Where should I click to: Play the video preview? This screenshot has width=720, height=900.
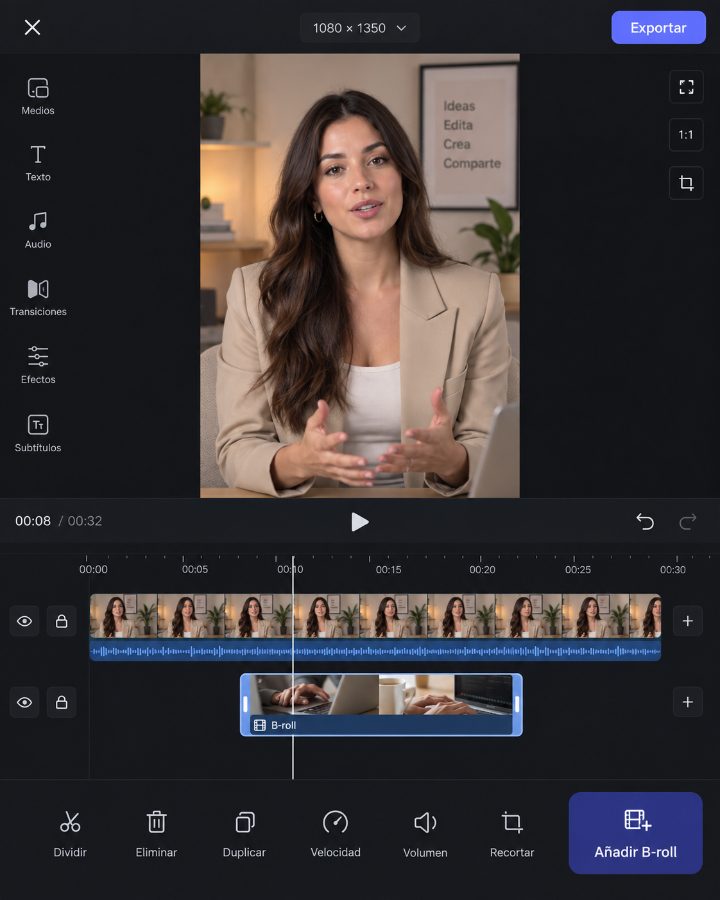pos(359,522)
